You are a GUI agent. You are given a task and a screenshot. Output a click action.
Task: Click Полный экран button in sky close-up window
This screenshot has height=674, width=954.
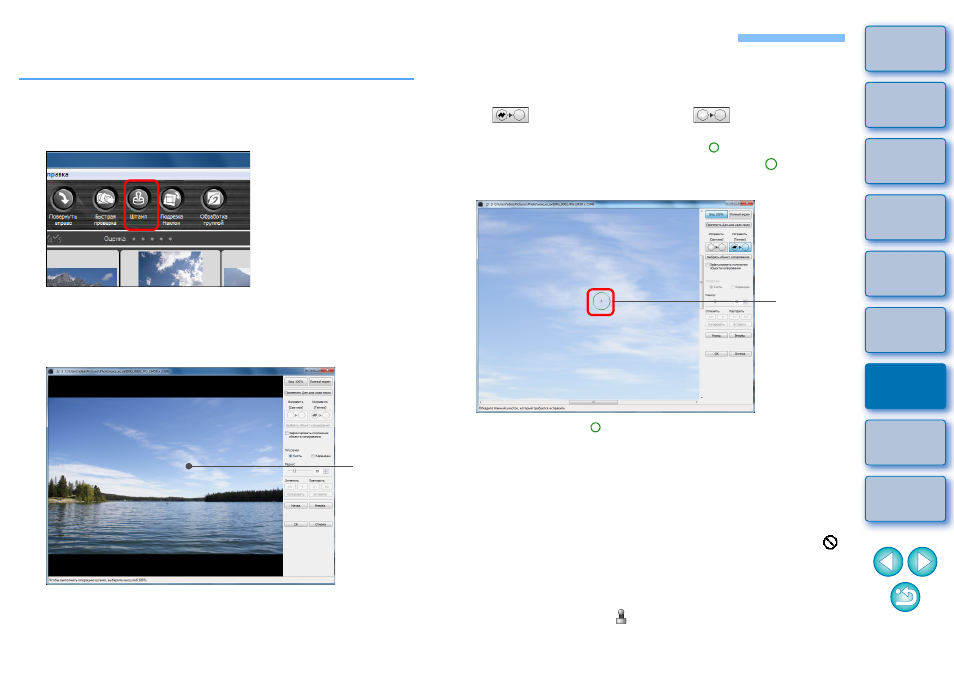pos(740,214)
